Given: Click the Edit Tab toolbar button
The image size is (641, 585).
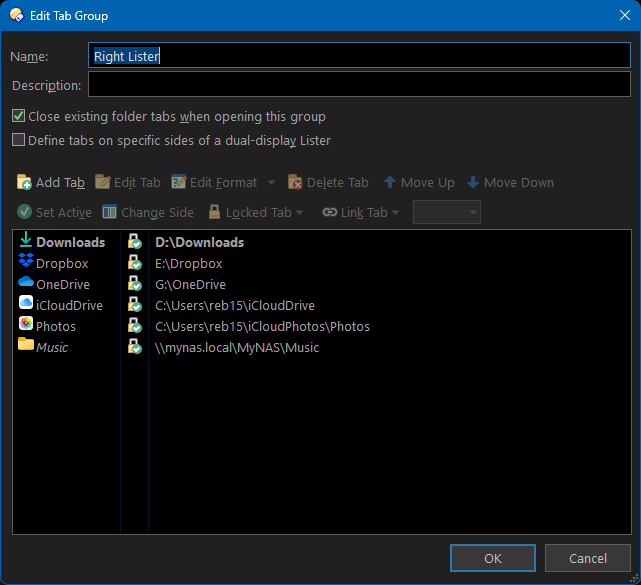Looking at the screenshot, I should click(128, 182).
